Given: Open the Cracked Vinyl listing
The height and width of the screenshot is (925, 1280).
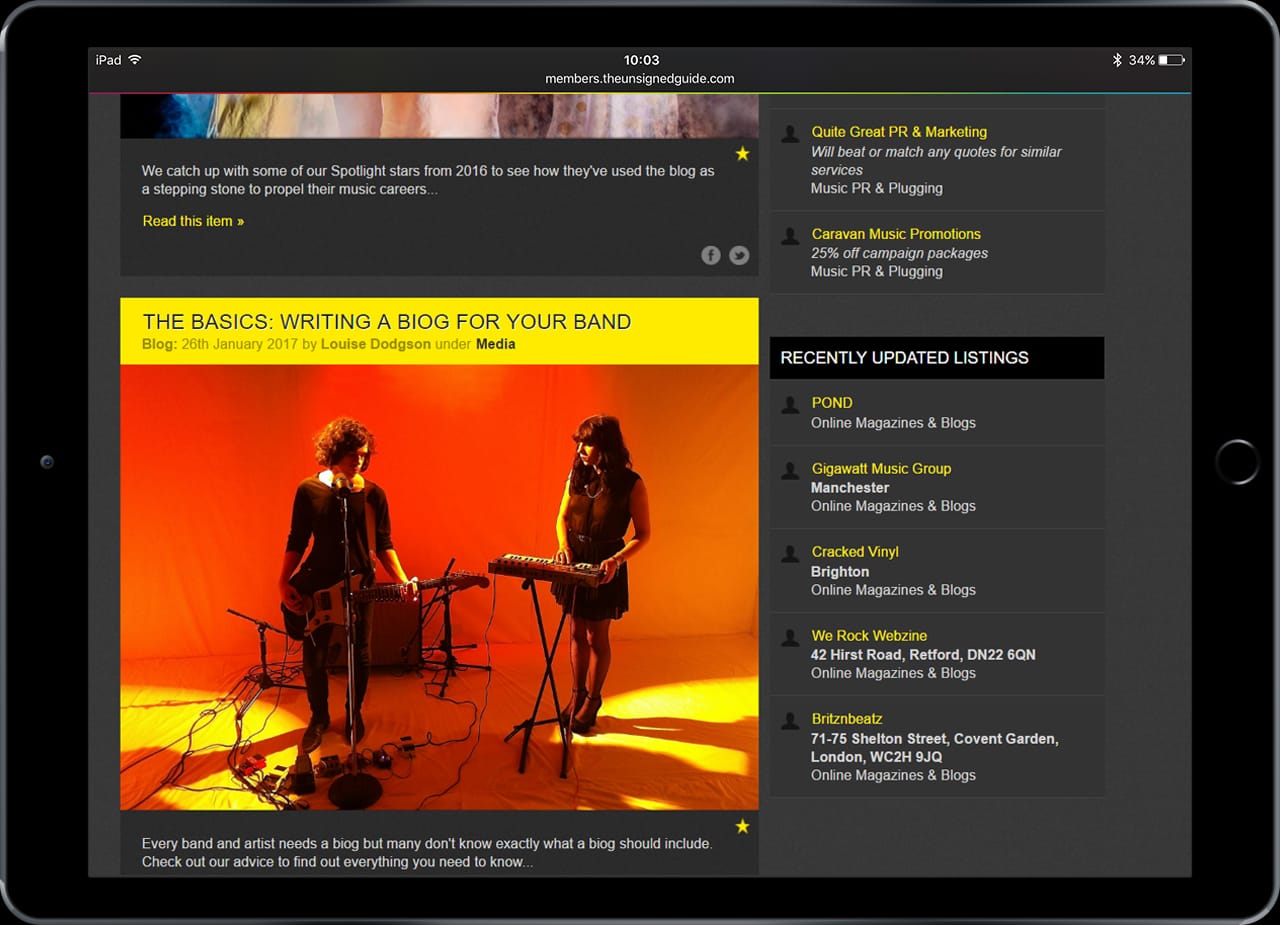Looking at the screenshot, I should 855,551.
